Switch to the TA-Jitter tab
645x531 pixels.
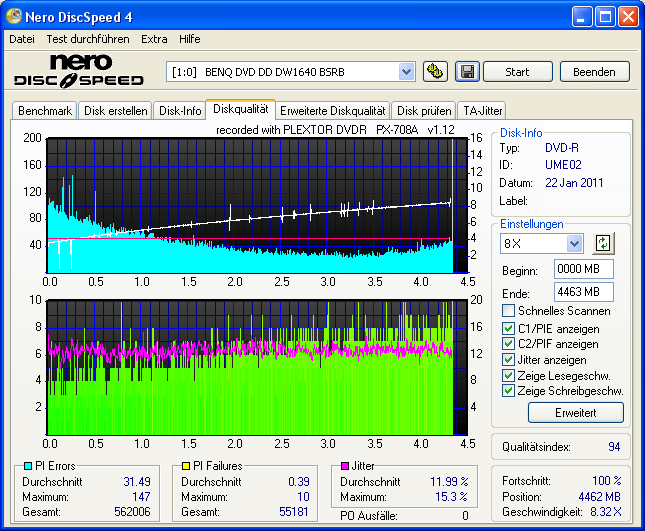coord(483,111)
